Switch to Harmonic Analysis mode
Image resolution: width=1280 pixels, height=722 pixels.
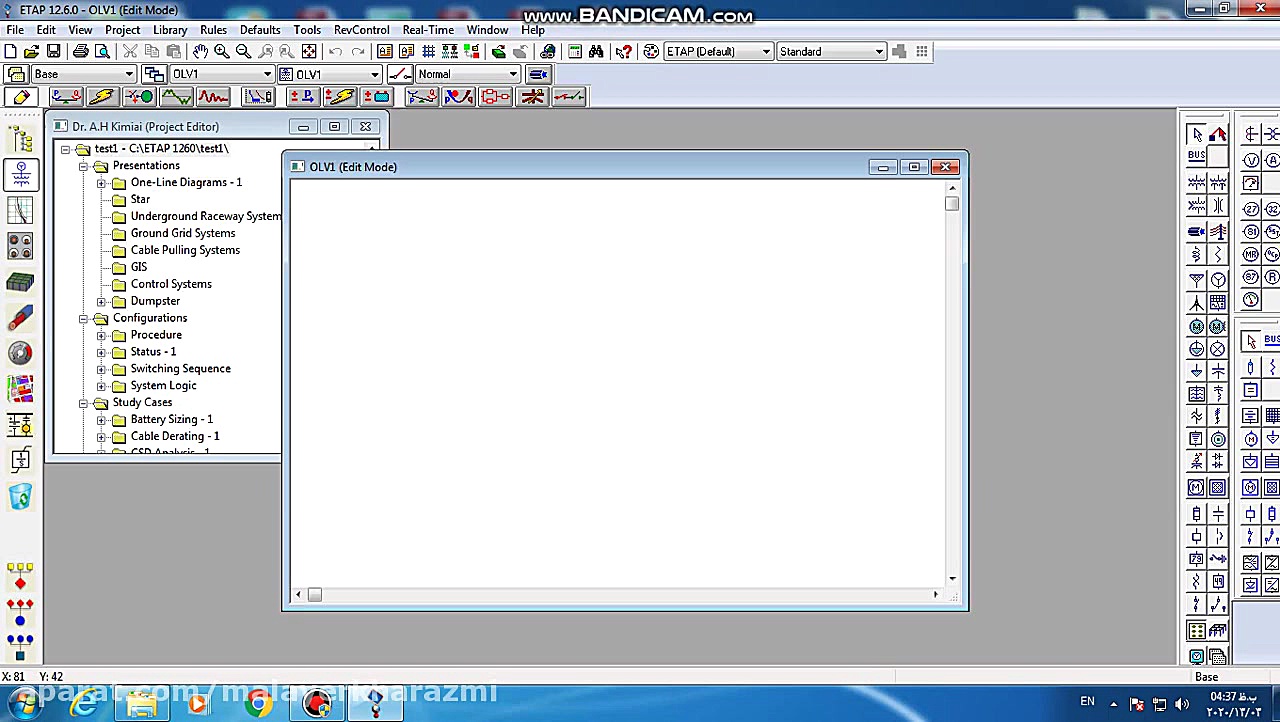click(x=176, y=97)
